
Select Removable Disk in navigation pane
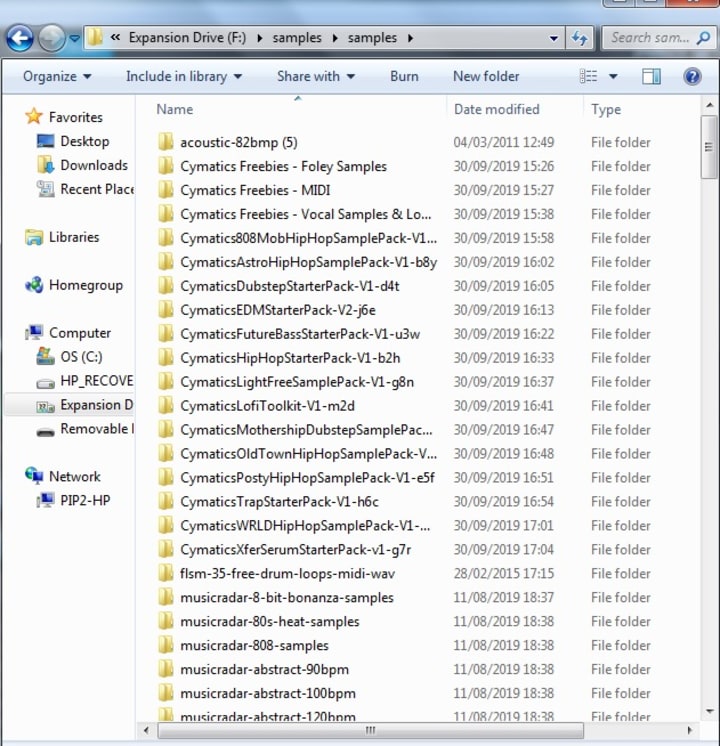[x=97, y=429]
